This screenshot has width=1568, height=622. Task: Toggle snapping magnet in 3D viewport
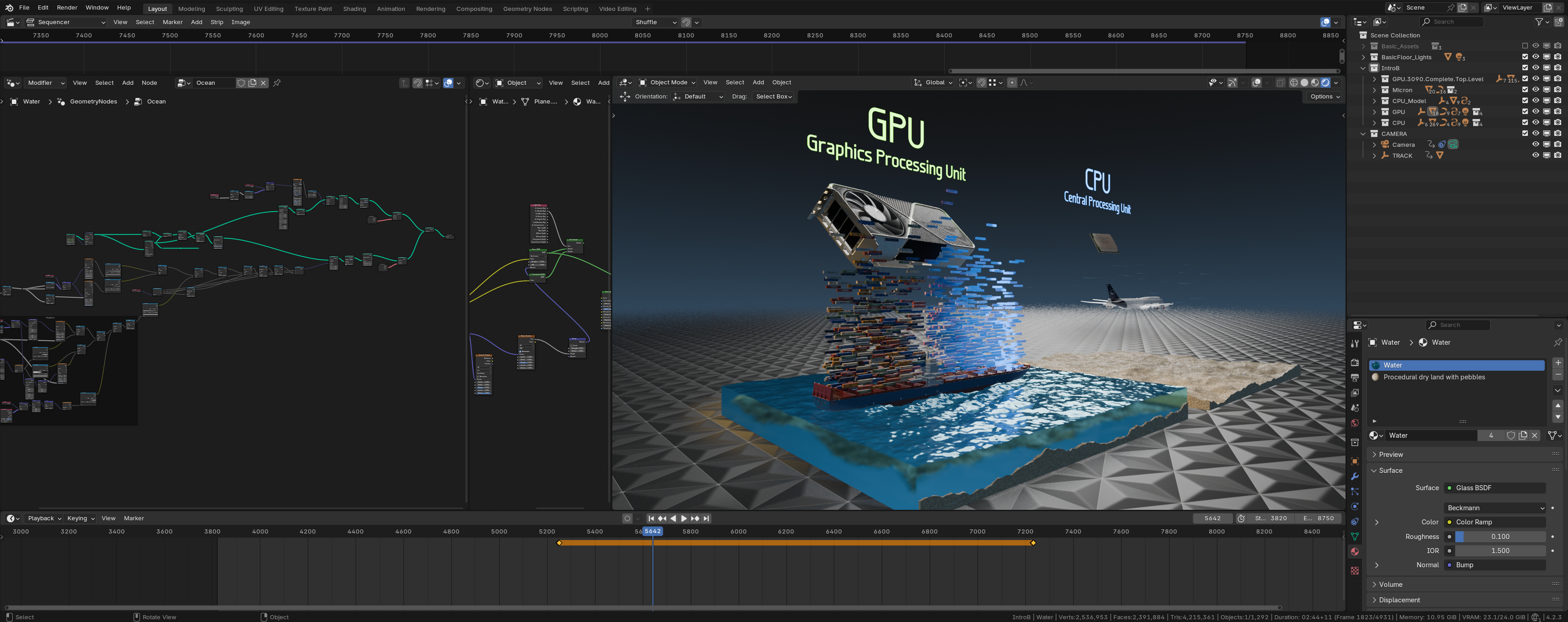point(981,83)
